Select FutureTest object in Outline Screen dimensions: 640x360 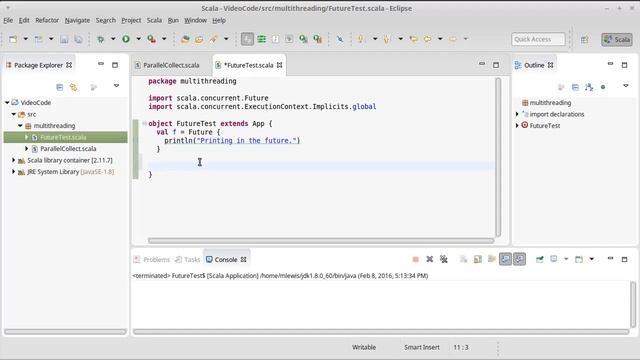coord(544,126)
